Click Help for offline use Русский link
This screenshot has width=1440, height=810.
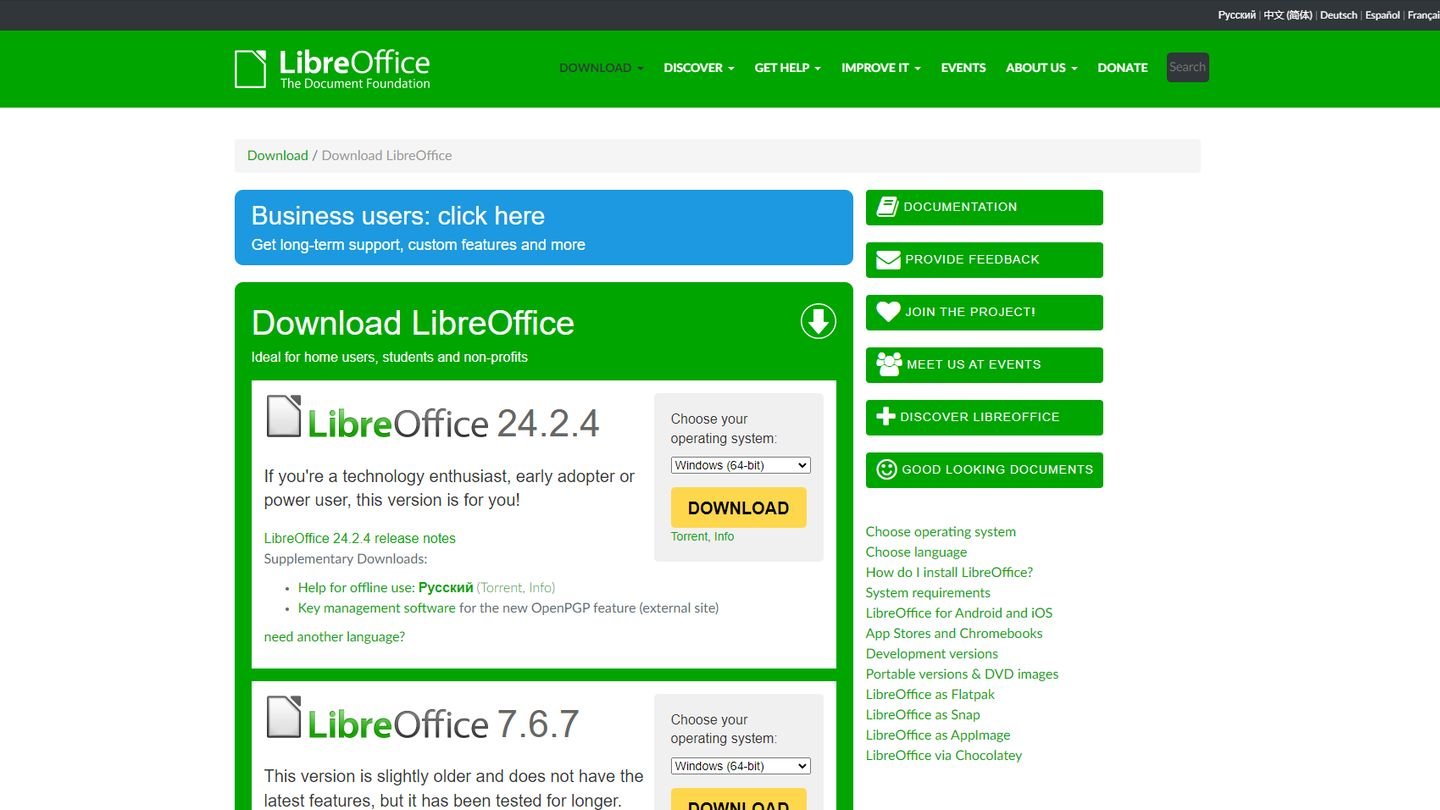click(x=385, y=587)
